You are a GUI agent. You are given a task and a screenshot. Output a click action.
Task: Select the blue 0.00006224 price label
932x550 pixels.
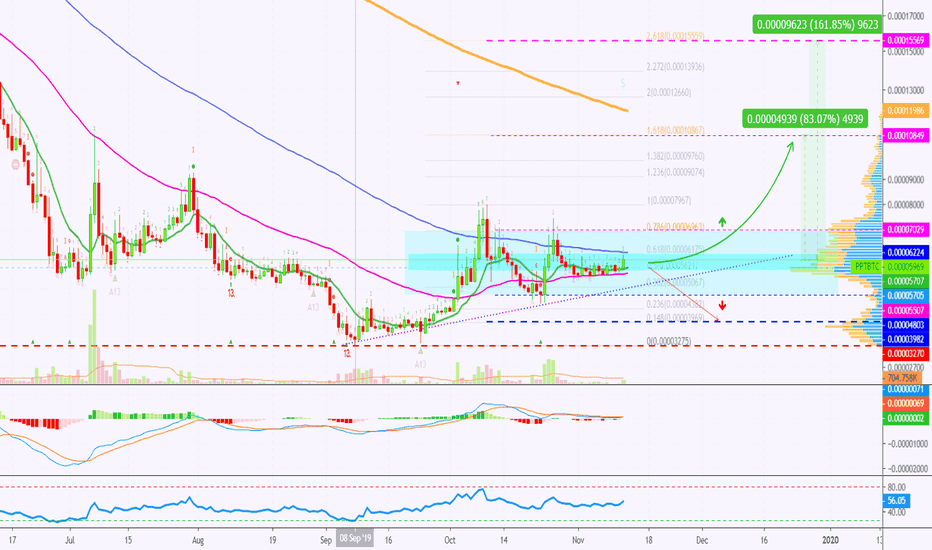click(x=906, y=252)
